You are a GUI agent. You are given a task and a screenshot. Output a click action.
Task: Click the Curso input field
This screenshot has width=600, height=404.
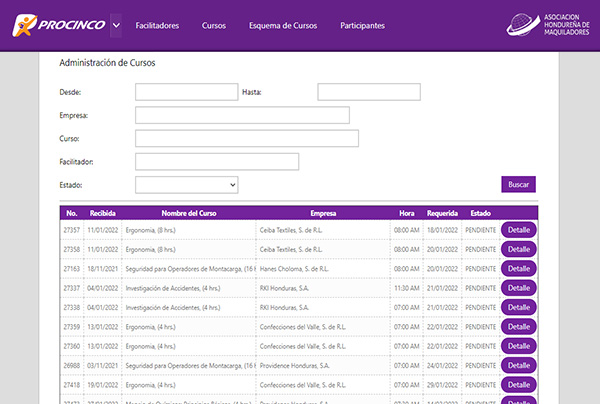pyautogui.click(x=246, y=138)
